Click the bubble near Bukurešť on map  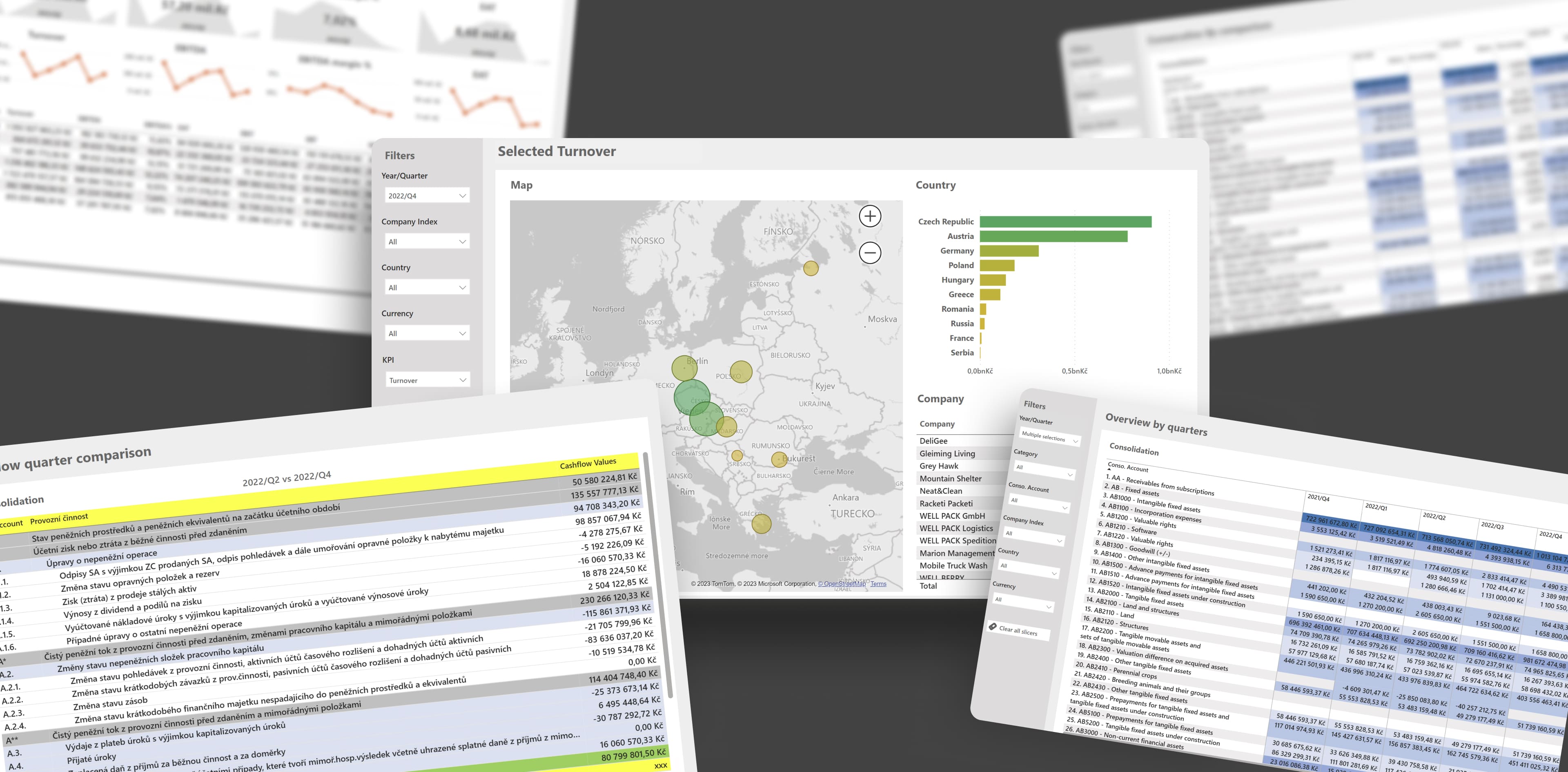coord(779,459)
